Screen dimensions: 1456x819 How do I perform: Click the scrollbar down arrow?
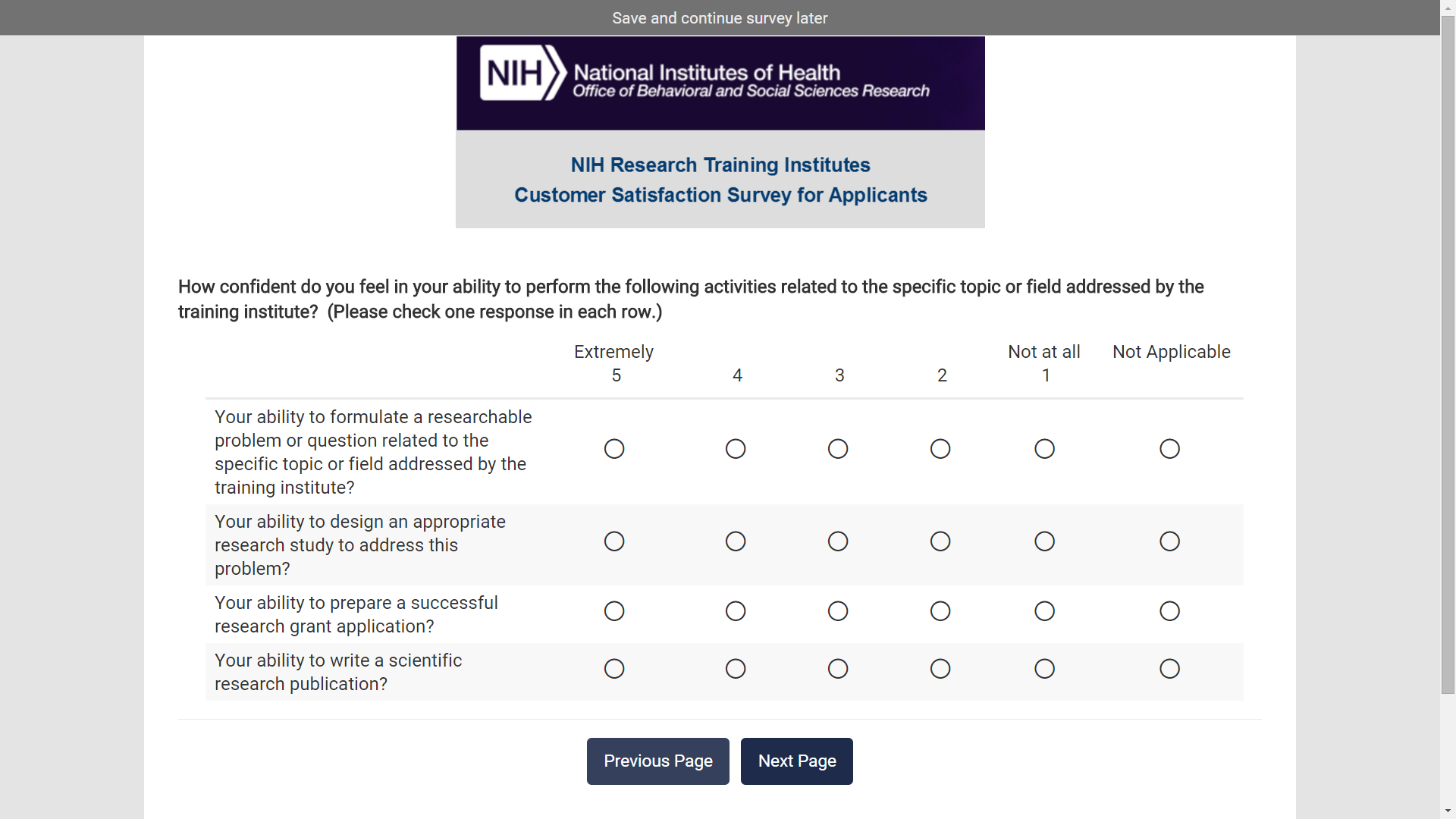[x=1448, y=811]
